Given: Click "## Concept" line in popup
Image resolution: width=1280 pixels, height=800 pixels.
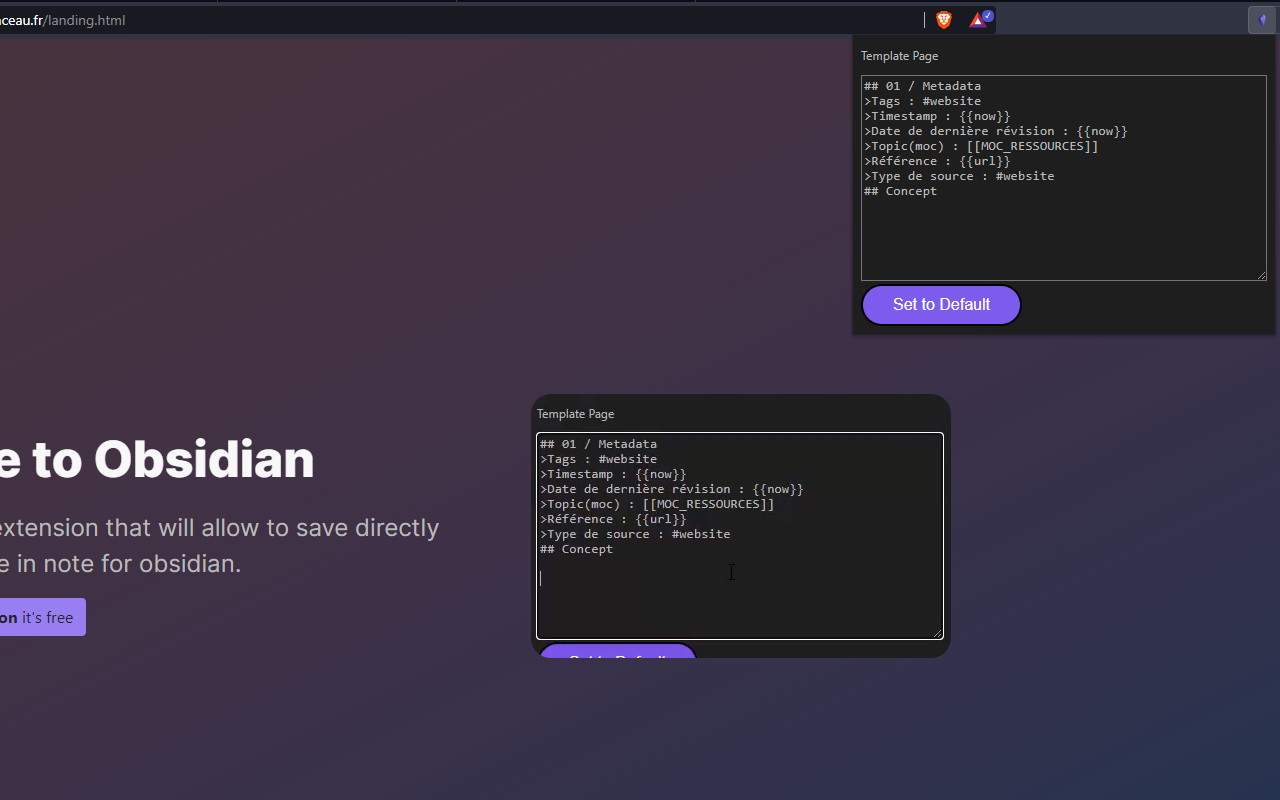Looking at the screenshot, I should [900, 191].
